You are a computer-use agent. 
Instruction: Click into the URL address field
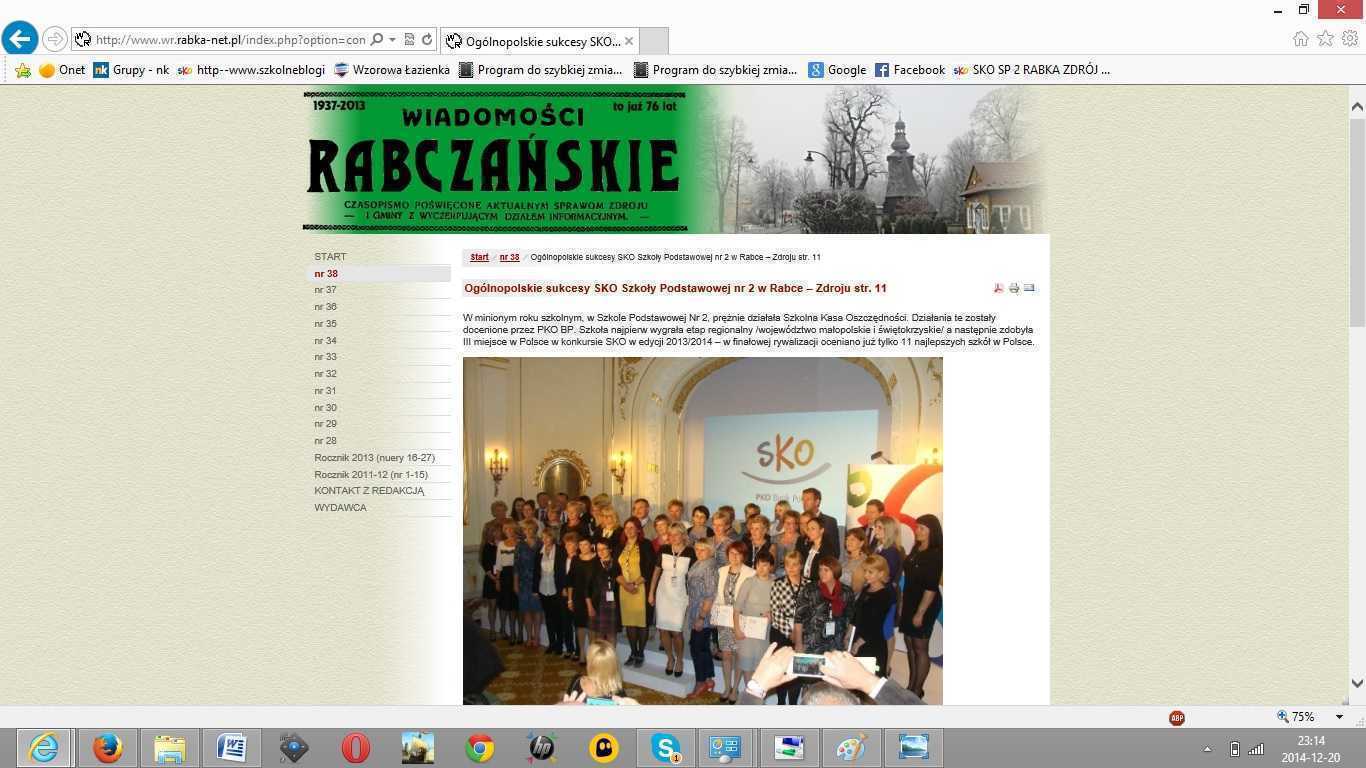230,40
